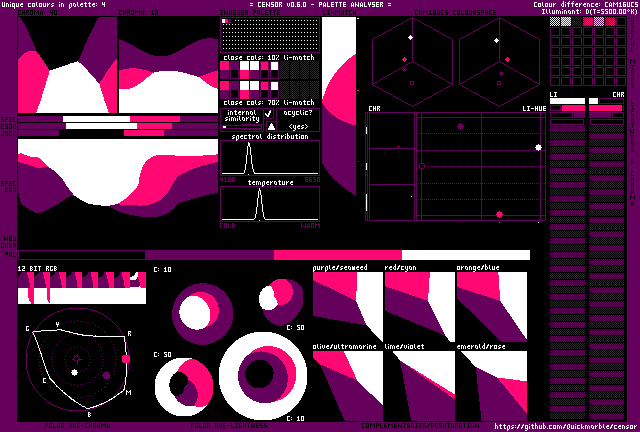The height and width of the screenshot is (432, 640).
Task: Click the purple dot in the polar hue-chroma wheel
Action: coord(107,376)
